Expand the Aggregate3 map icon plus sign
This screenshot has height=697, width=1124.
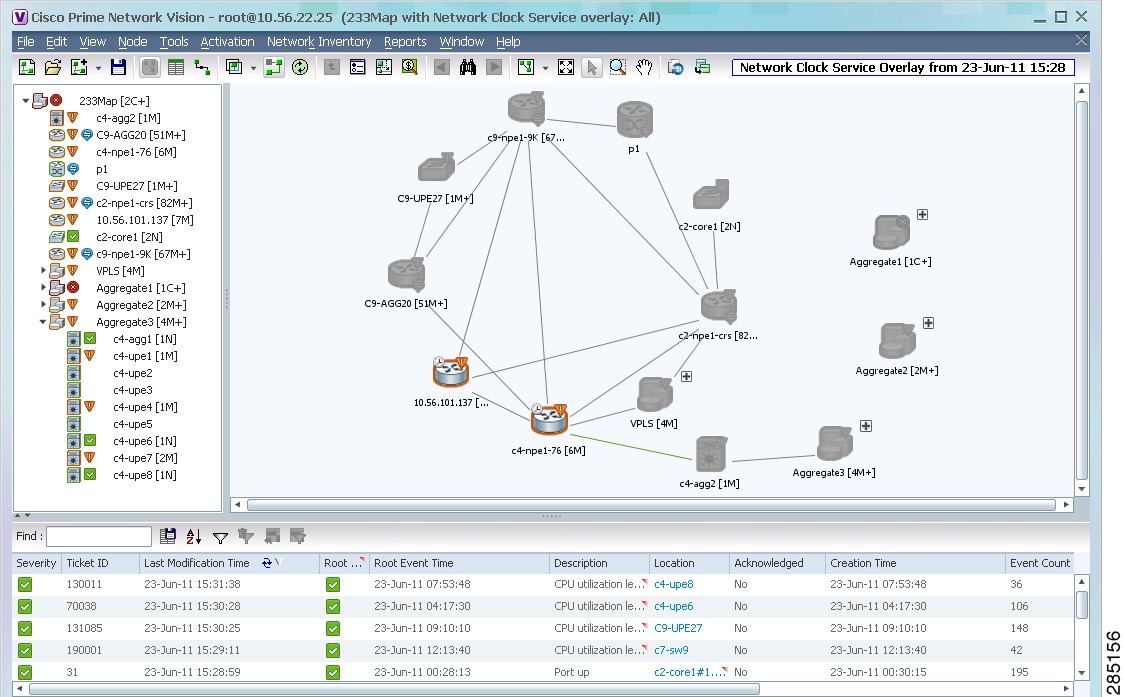click(x=866, y=426)
